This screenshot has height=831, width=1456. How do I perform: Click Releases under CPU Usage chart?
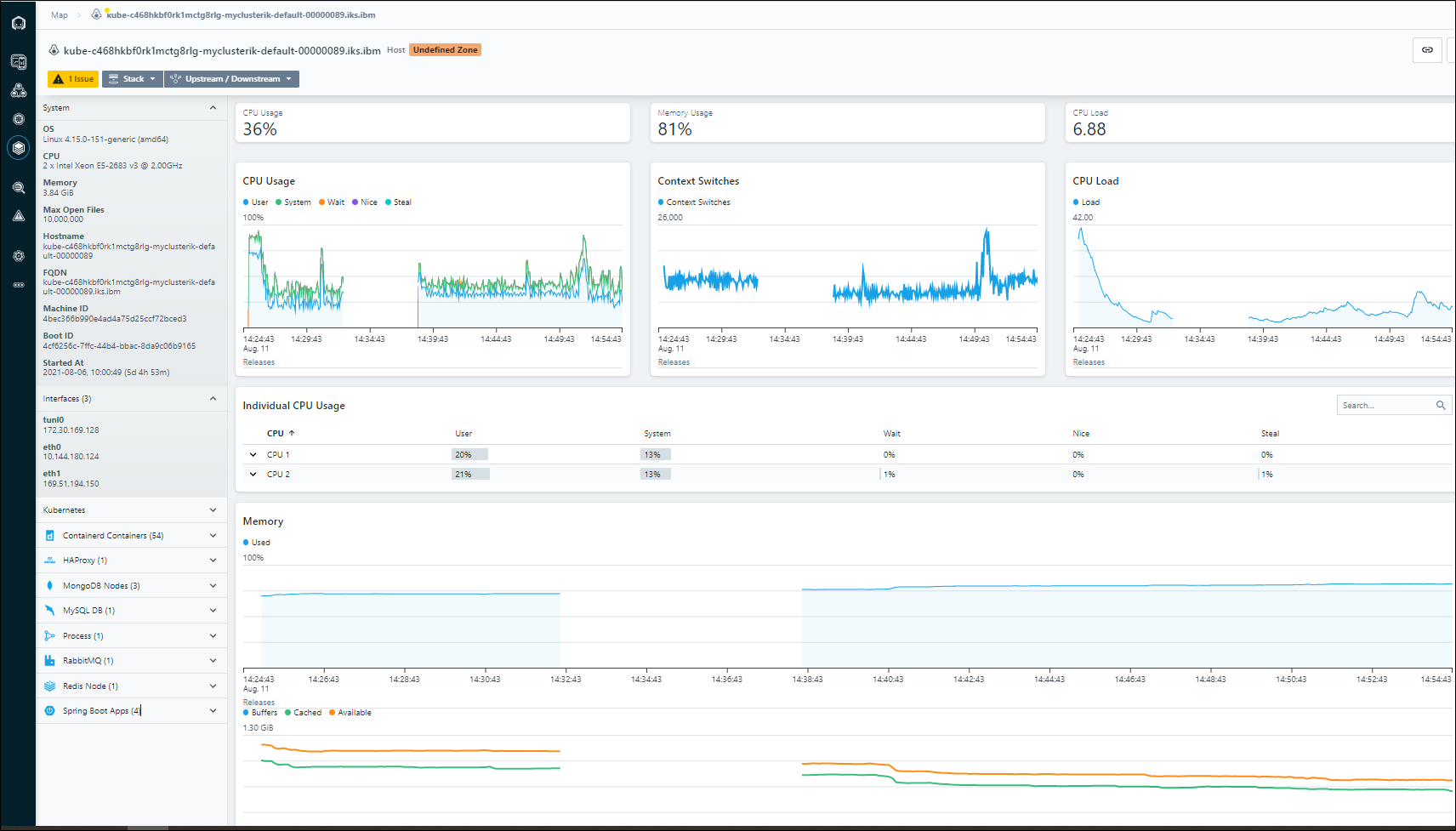click(259, 362)
